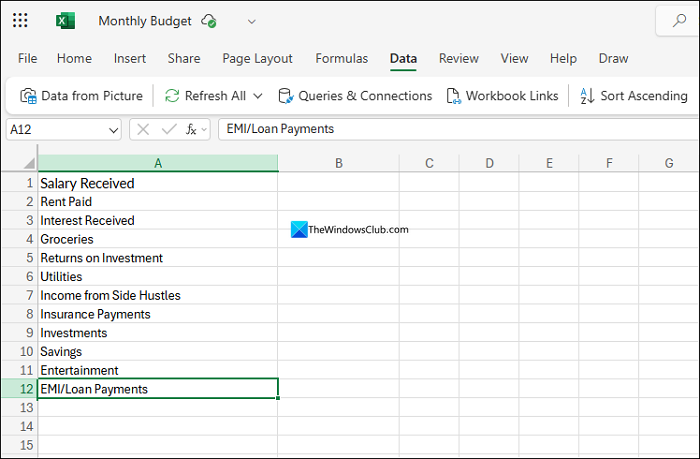Select row 13 header
Screen dimensions: 700x459
(x=20, y=408)
